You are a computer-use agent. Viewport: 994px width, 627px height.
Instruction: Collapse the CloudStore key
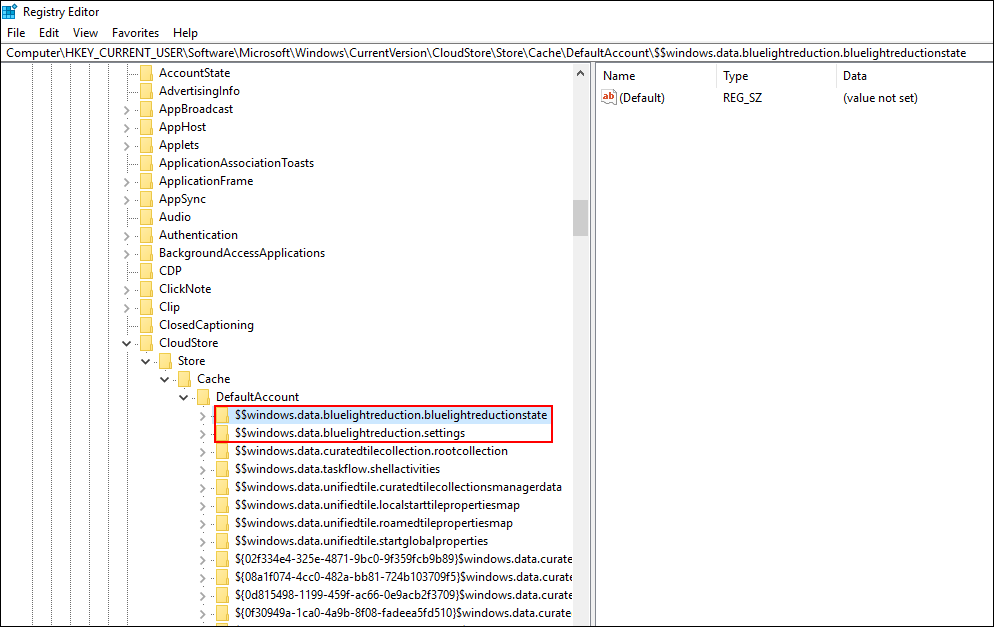tap(127, 343)
